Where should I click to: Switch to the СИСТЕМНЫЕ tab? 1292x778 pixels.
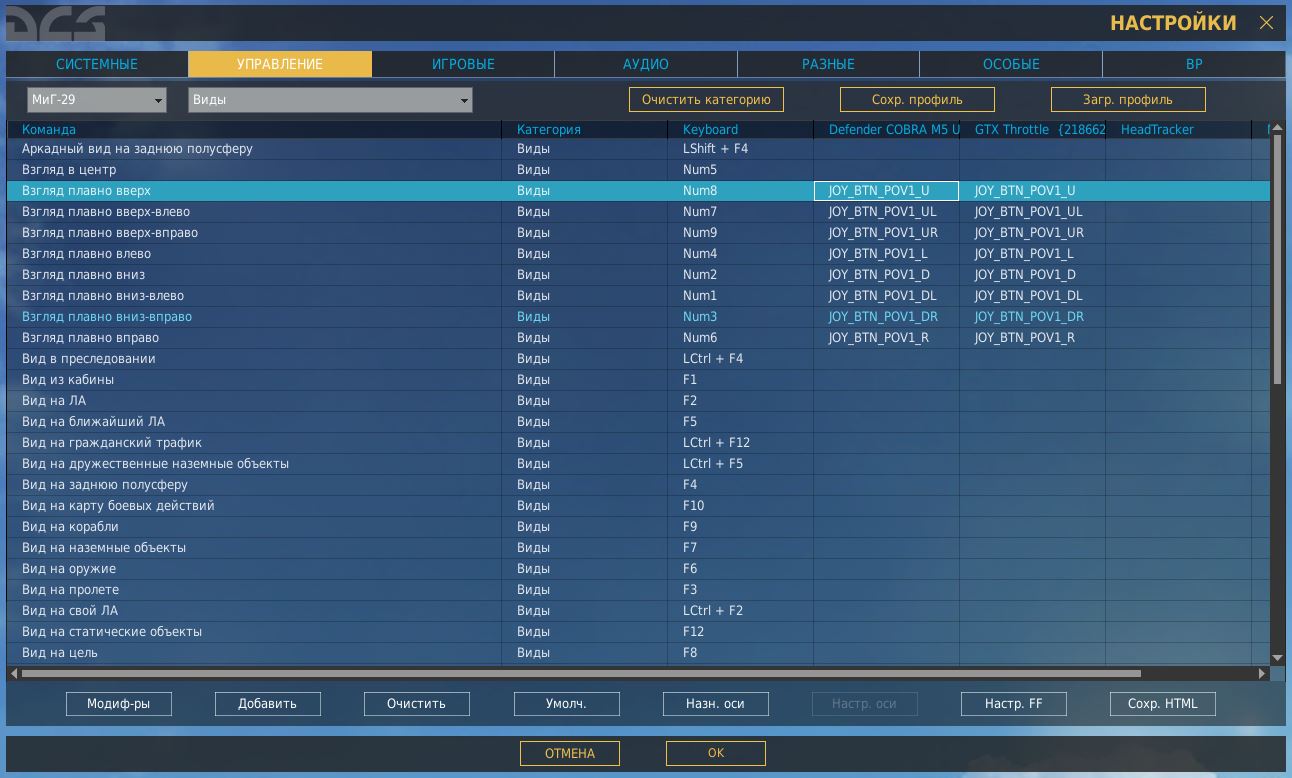pyautogui.click(x=97, y=64)
